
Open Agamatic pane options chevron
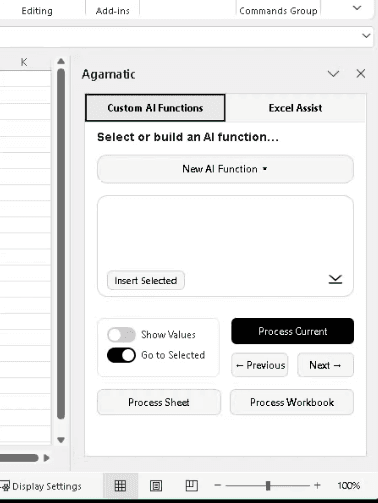point(333,74)
